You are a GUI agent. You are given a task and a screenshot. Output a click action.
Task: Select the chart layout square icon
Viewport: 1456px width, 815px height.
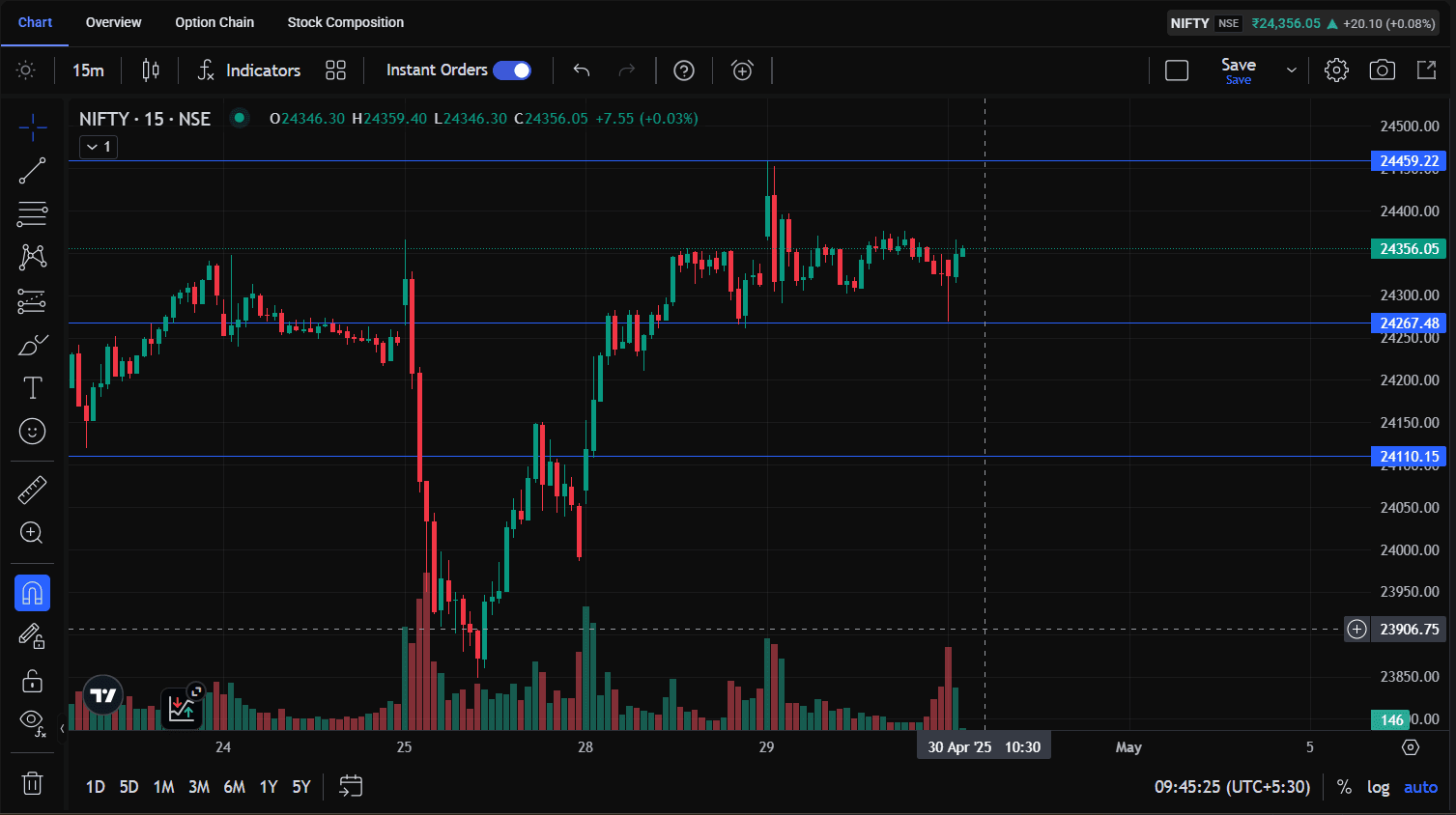pos(1177,70)
